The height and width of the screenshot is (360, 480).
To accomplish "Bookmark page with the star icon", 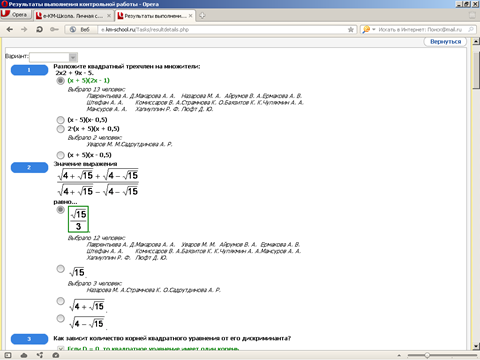I will (x=351, y=30).
